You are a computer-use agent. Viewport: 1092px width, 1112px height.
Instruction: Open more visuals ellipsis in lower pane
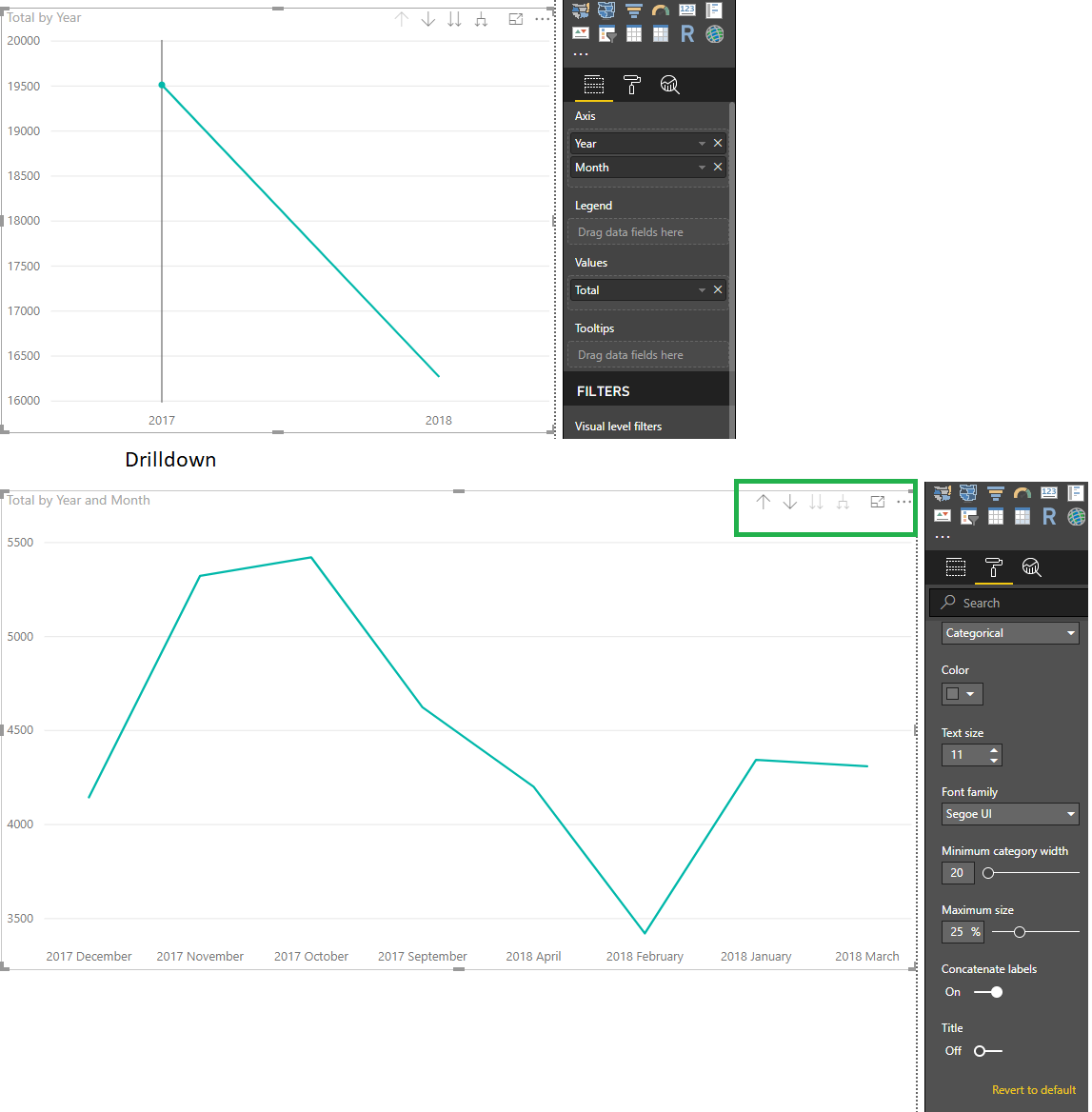(x=943, y=537)
